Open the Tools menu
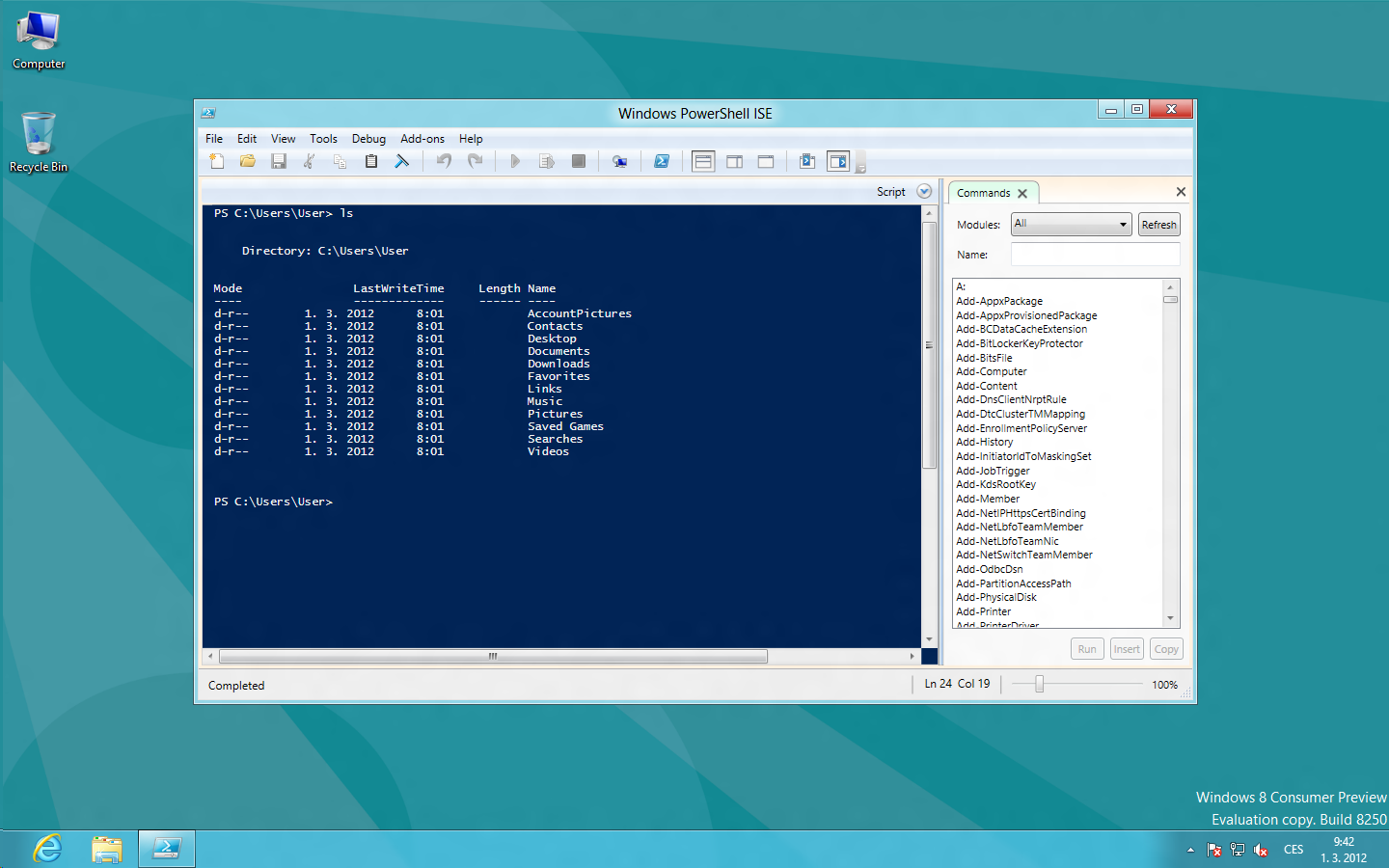The image size is (1389, 868). coord(323,139)
